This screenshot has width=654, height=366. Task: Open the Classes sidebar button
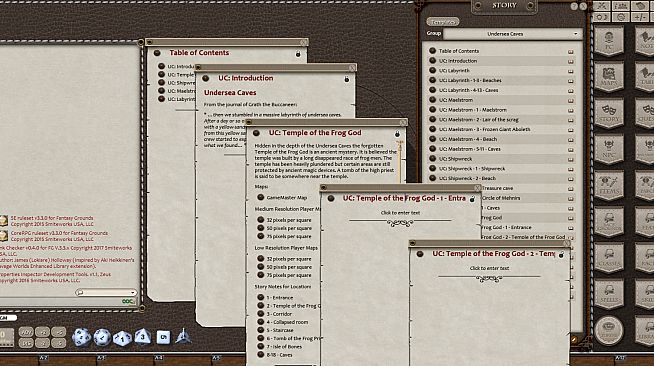pos(609,258)
